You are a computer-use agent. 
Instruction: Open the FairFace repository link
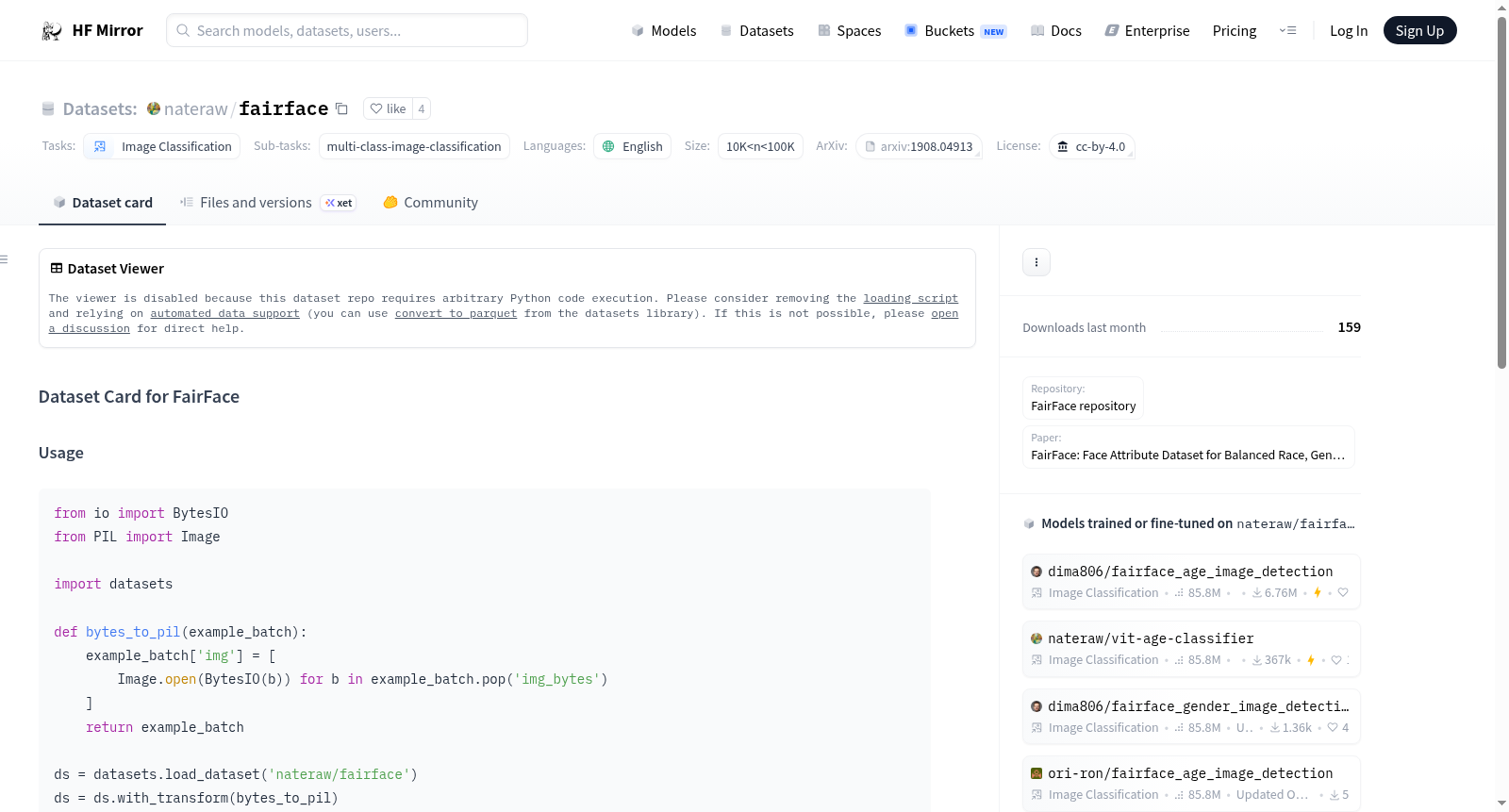click(1083, 398)
